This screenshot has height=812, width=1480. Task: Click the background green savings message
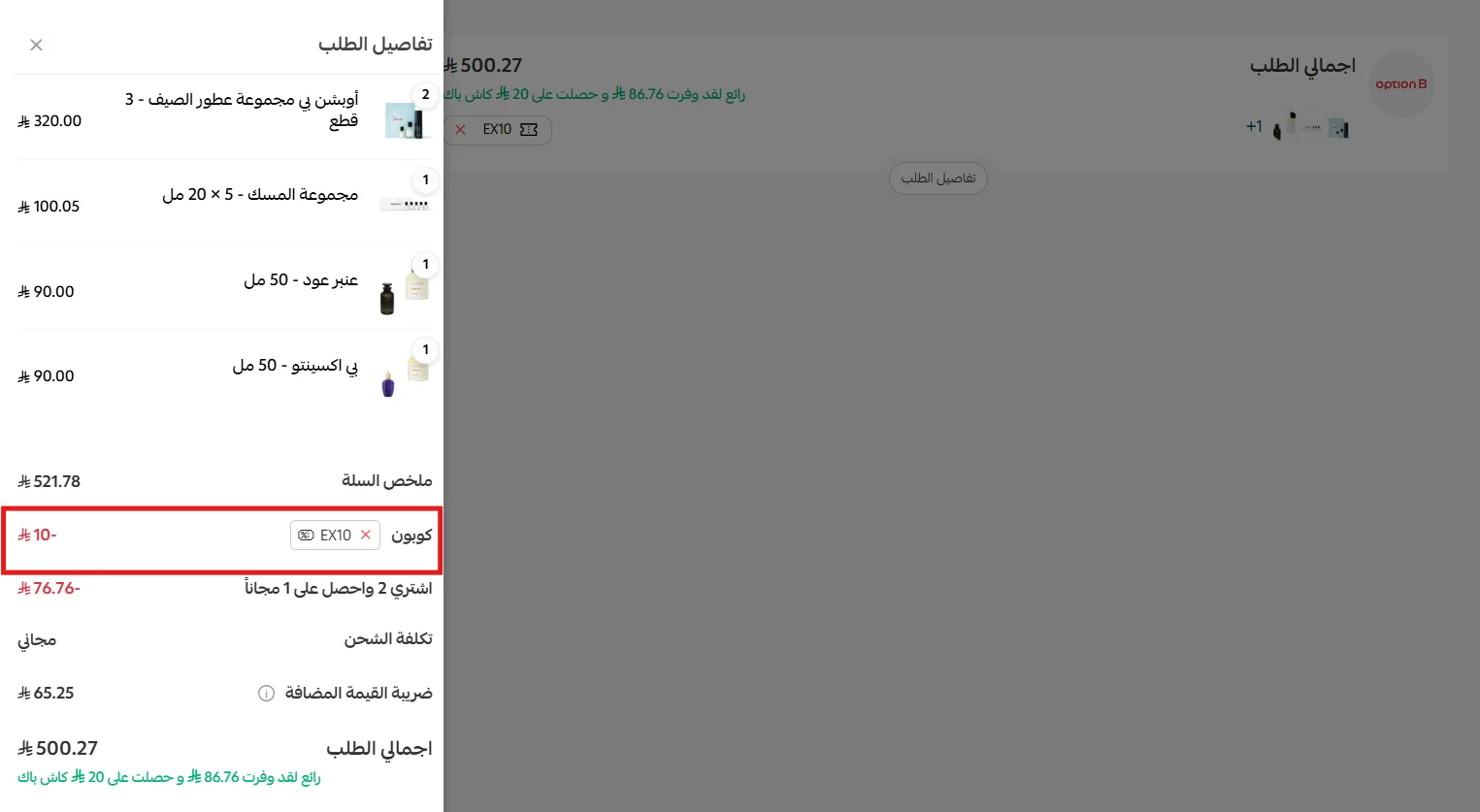tap(594, 94)
